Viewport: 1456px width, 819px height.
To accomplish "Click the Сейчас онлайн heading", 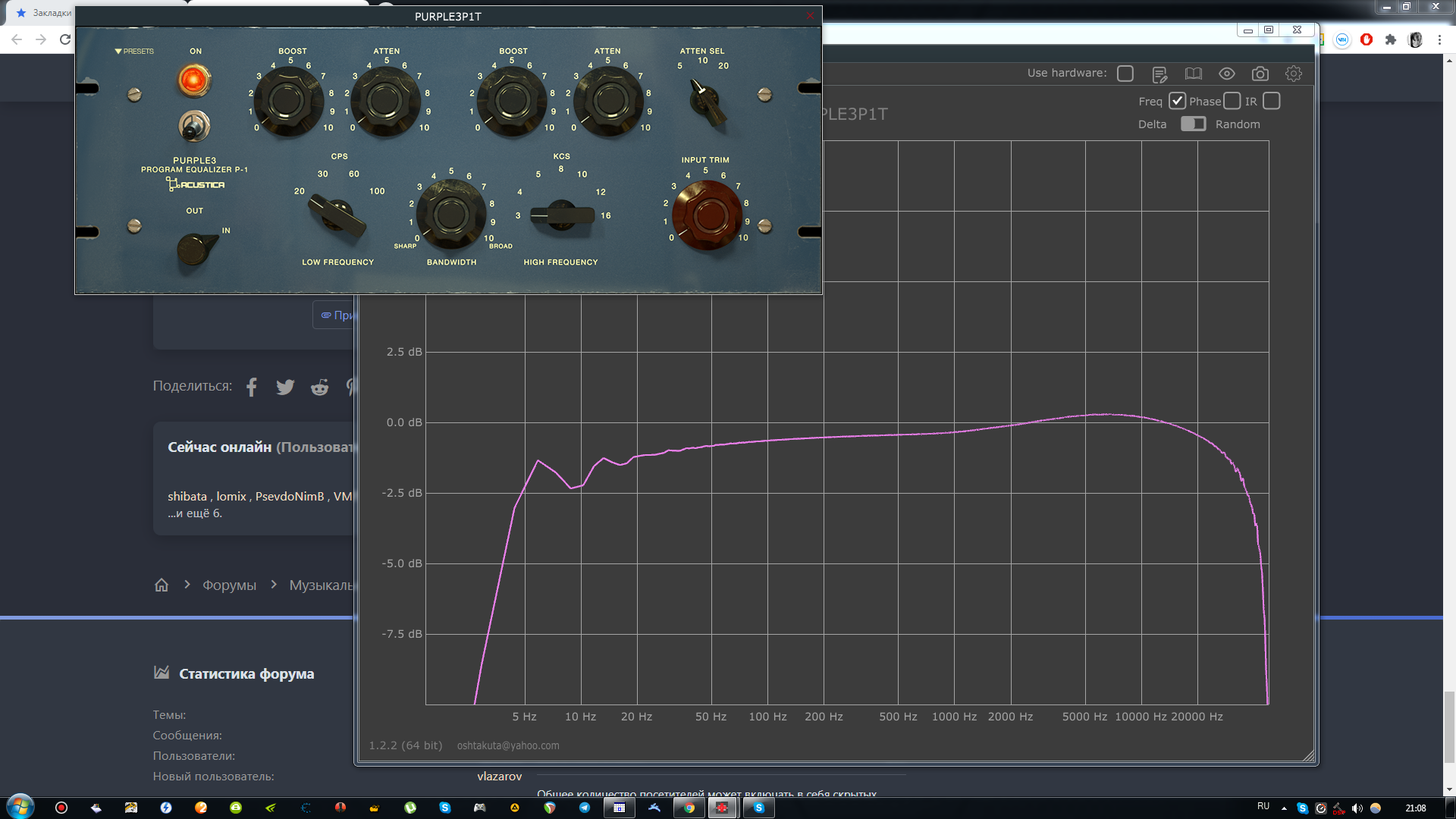I will [x=219, y=447].
